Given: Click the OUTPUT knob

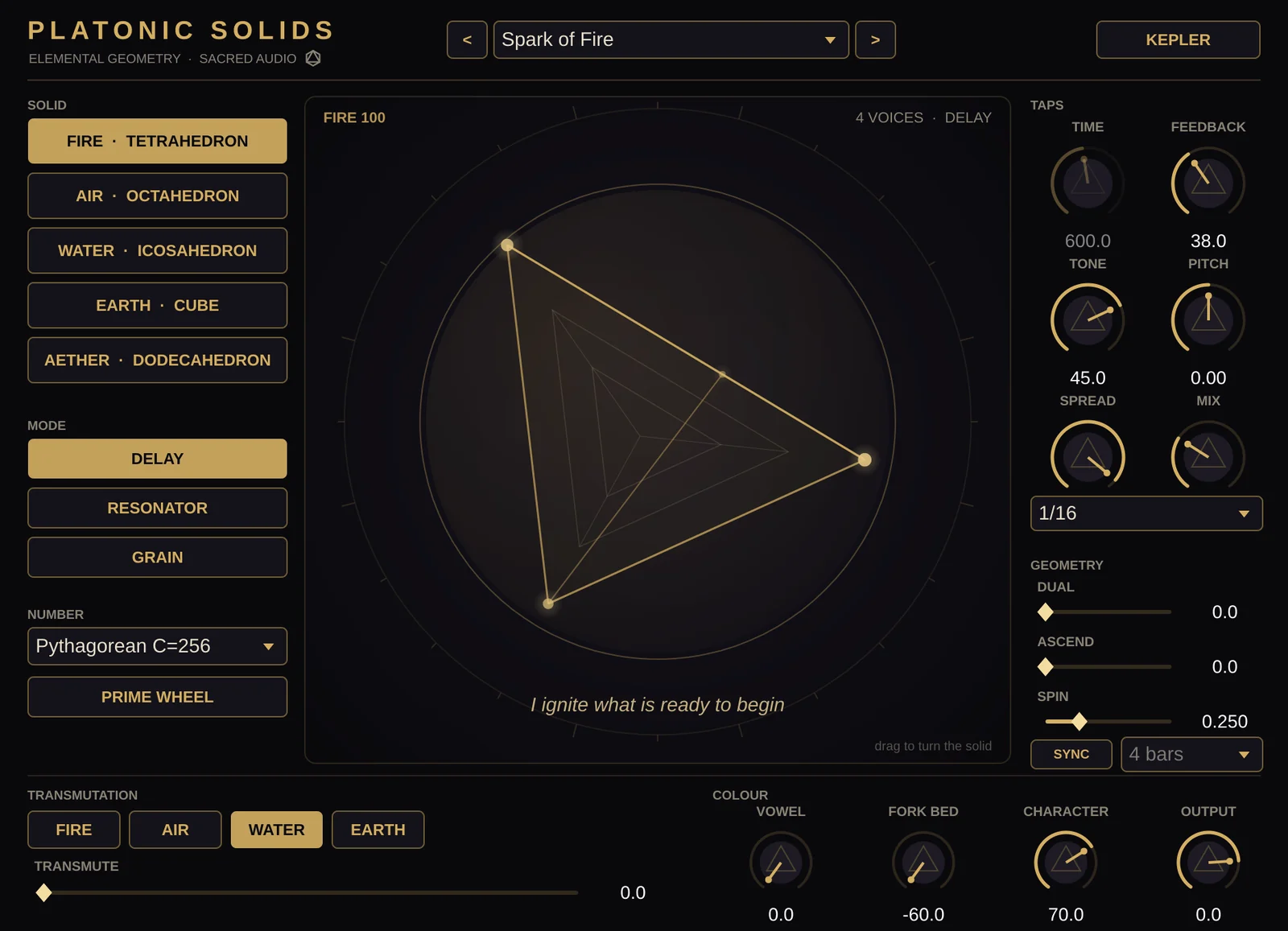Looking at the screenshot, I should (1208, 862).
